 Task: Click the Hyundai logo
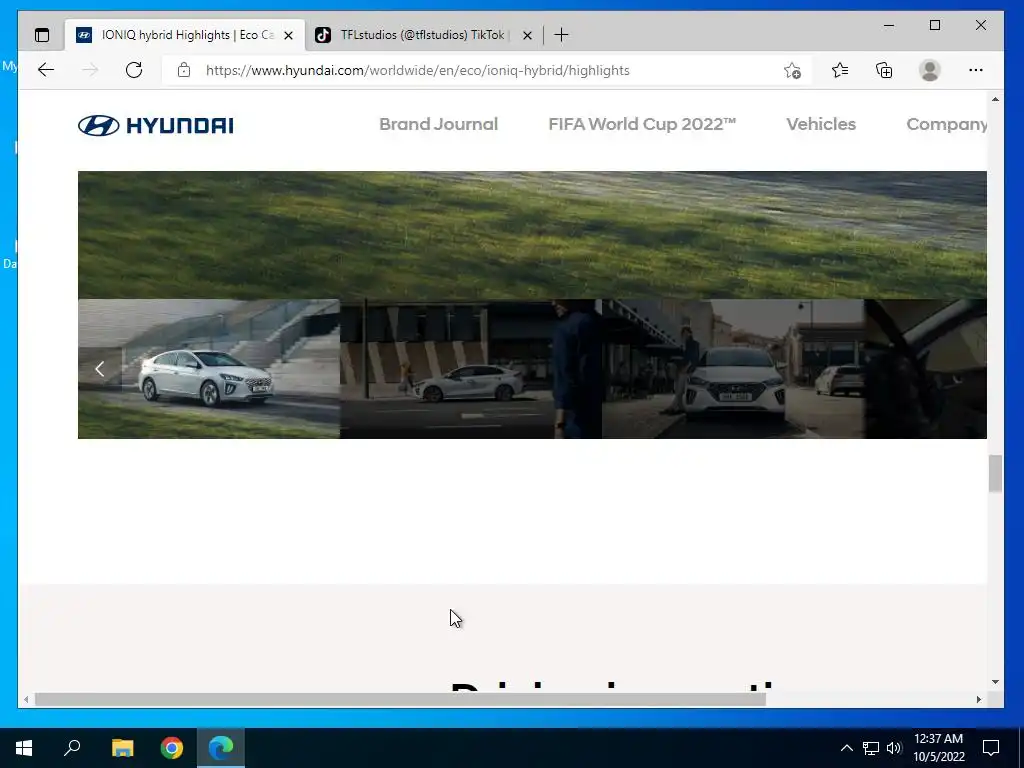(x=155, y=125)
